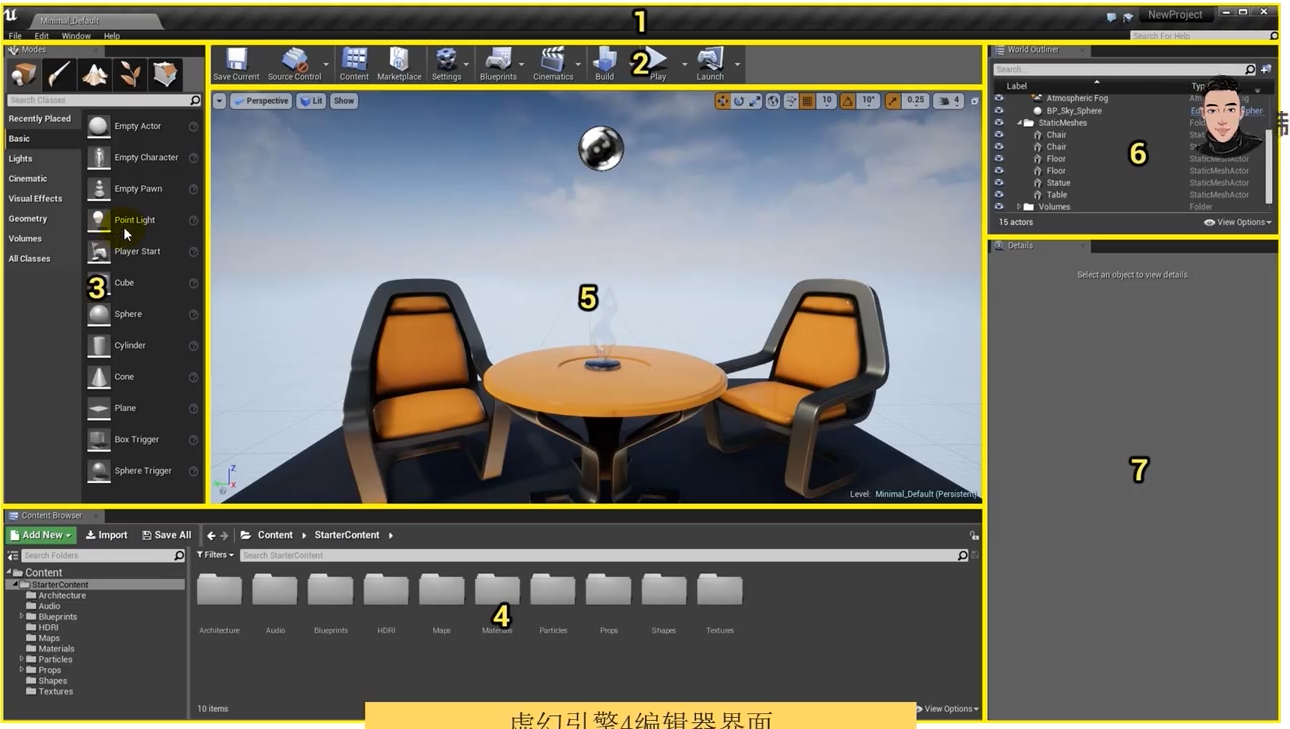
Task: Select the scale gizmo in viewport toolbar
Action: click(755, 101)
